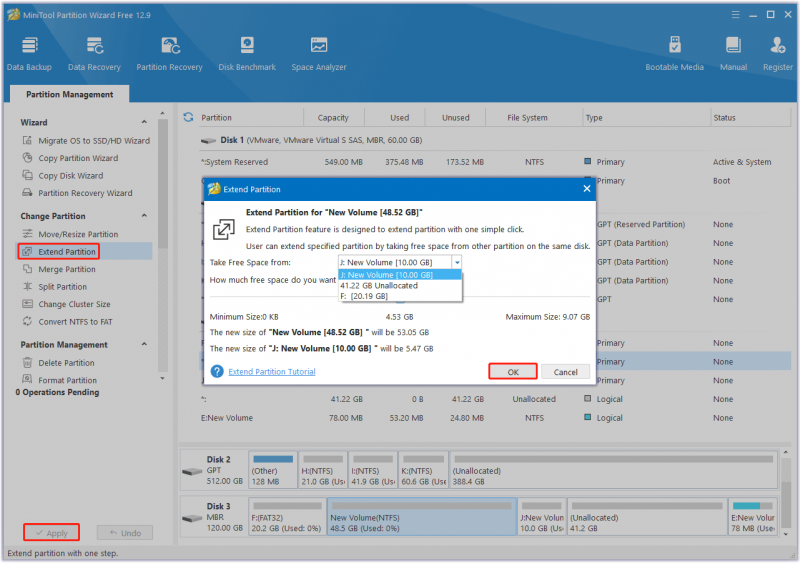Click the Register icon

point(778,54)
